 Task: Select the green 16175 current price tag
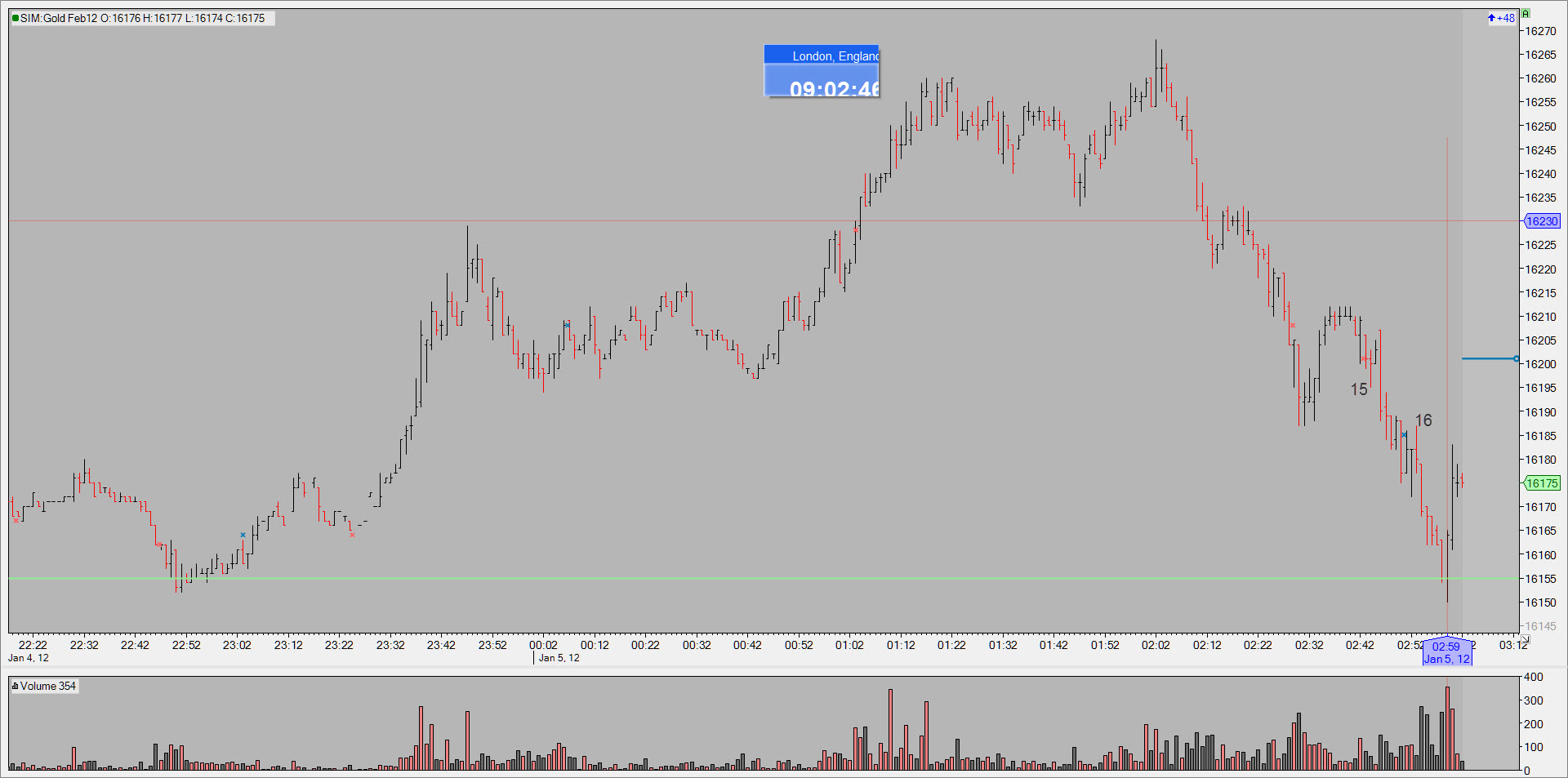[1542, 483]
